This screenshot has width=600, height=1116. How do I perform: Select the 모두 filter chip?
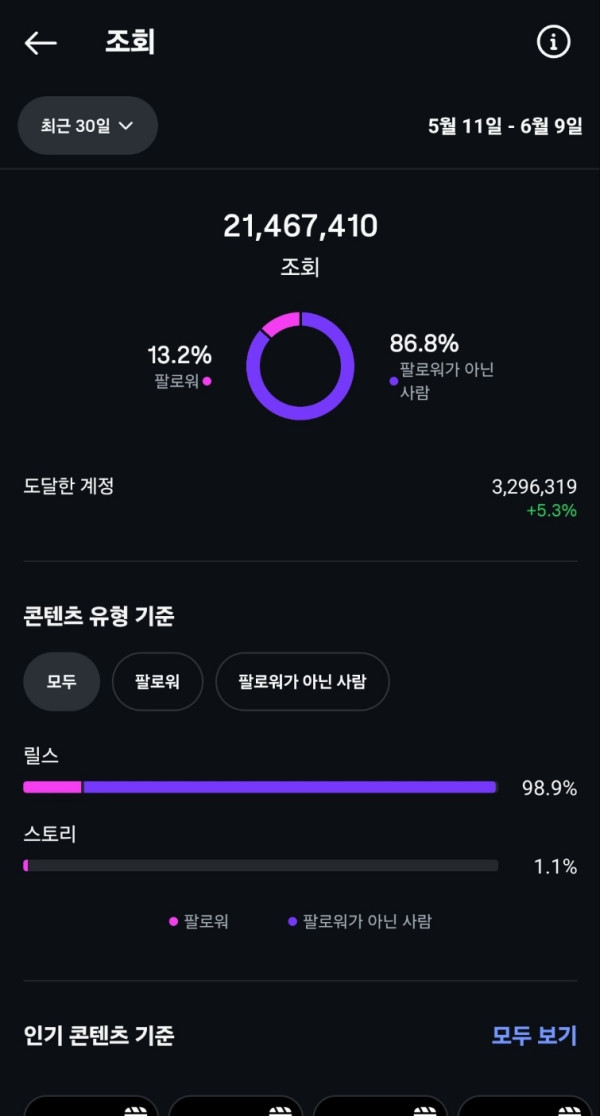[x=61, y=682]
